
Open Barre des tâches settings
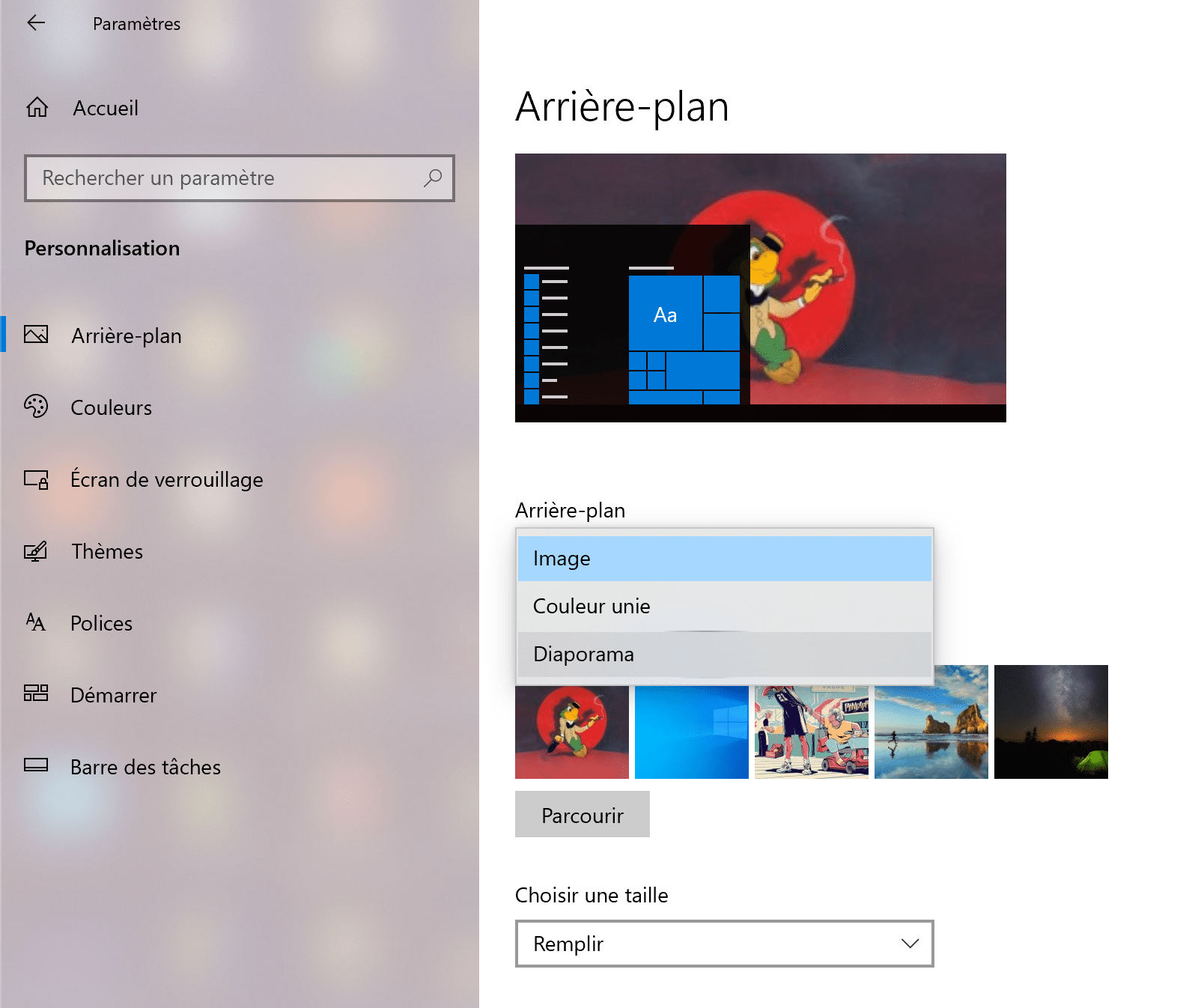240,767
